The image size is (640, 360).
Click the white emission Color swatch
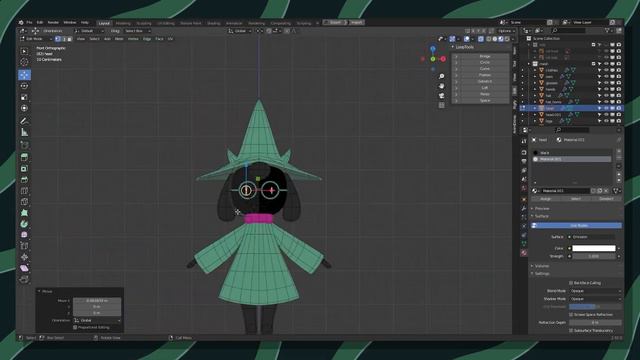pyautogui.click(x=593, y=248)
